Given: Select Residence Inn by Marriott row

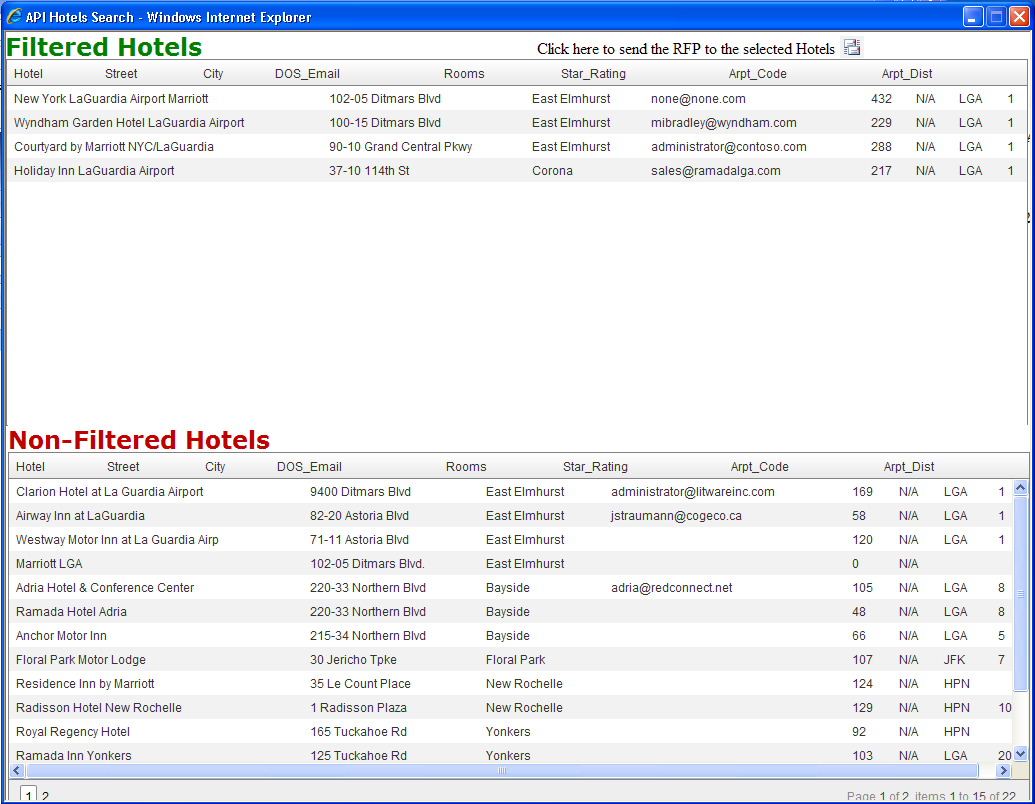Looking at the screenshot, I should 511,683.
